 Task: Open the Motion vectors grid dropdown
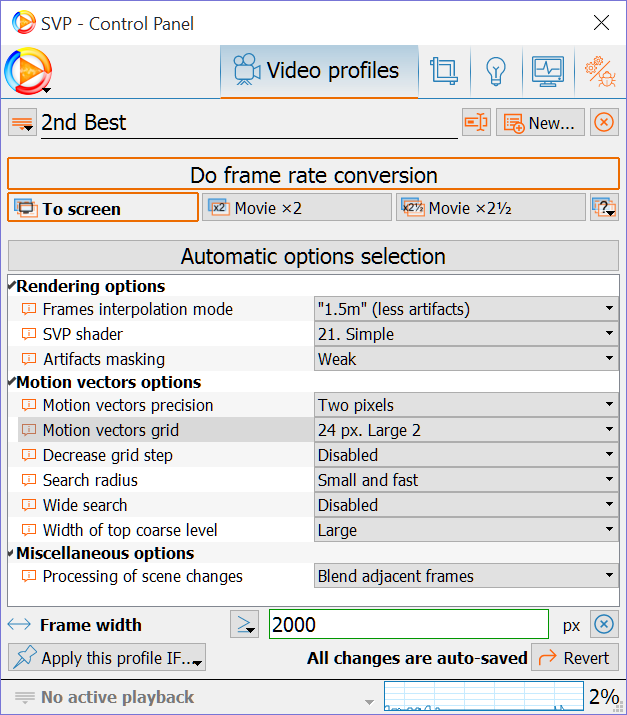466,431
